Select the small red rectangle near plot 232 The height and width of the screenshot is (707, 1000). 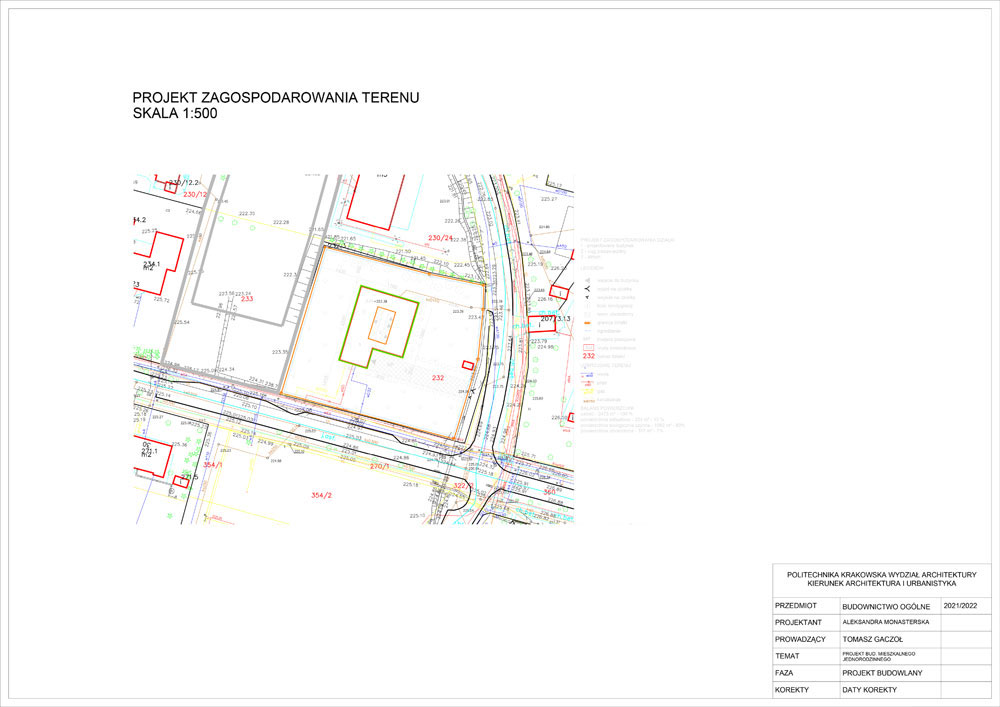click(x=466, y=366)
